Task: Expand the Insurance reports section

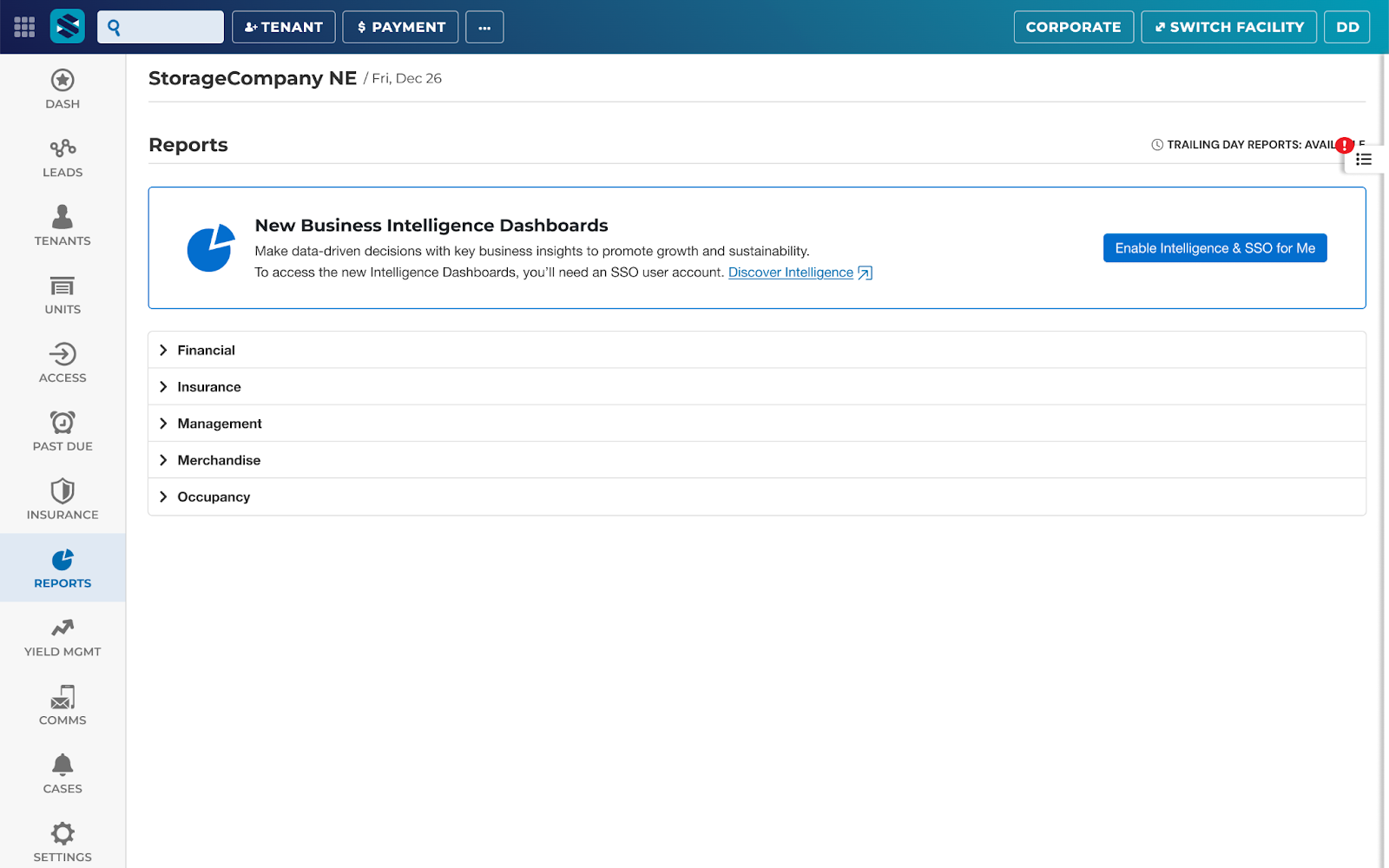Action: (208, 387)
